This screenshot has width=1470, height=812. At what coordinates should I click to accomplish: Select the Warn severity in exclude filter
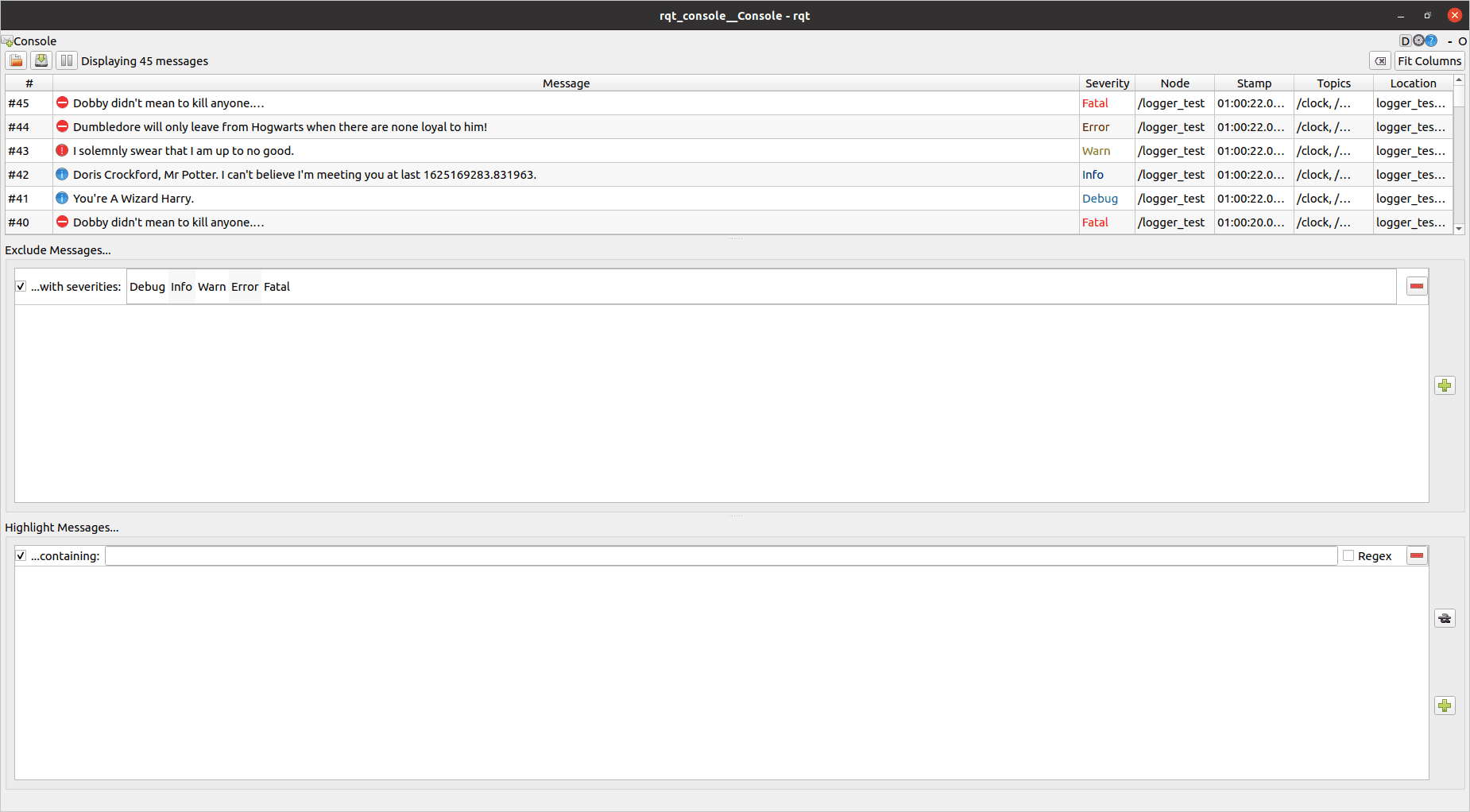[x=211, y=287]
